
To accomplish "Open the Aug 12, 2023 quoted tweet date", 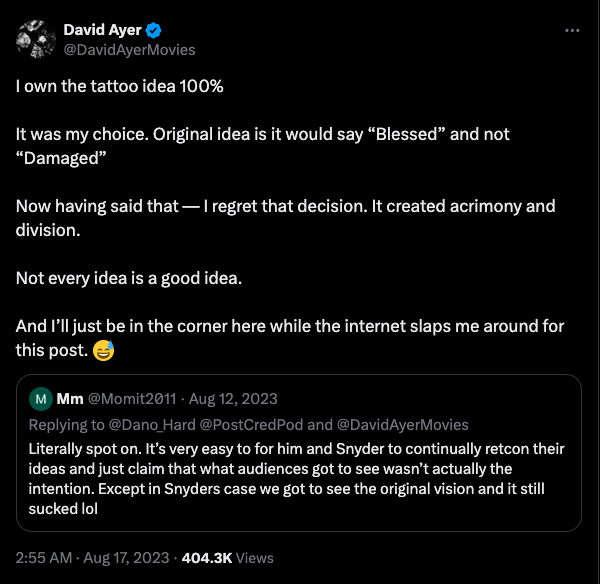I will [x=233, y=400].
